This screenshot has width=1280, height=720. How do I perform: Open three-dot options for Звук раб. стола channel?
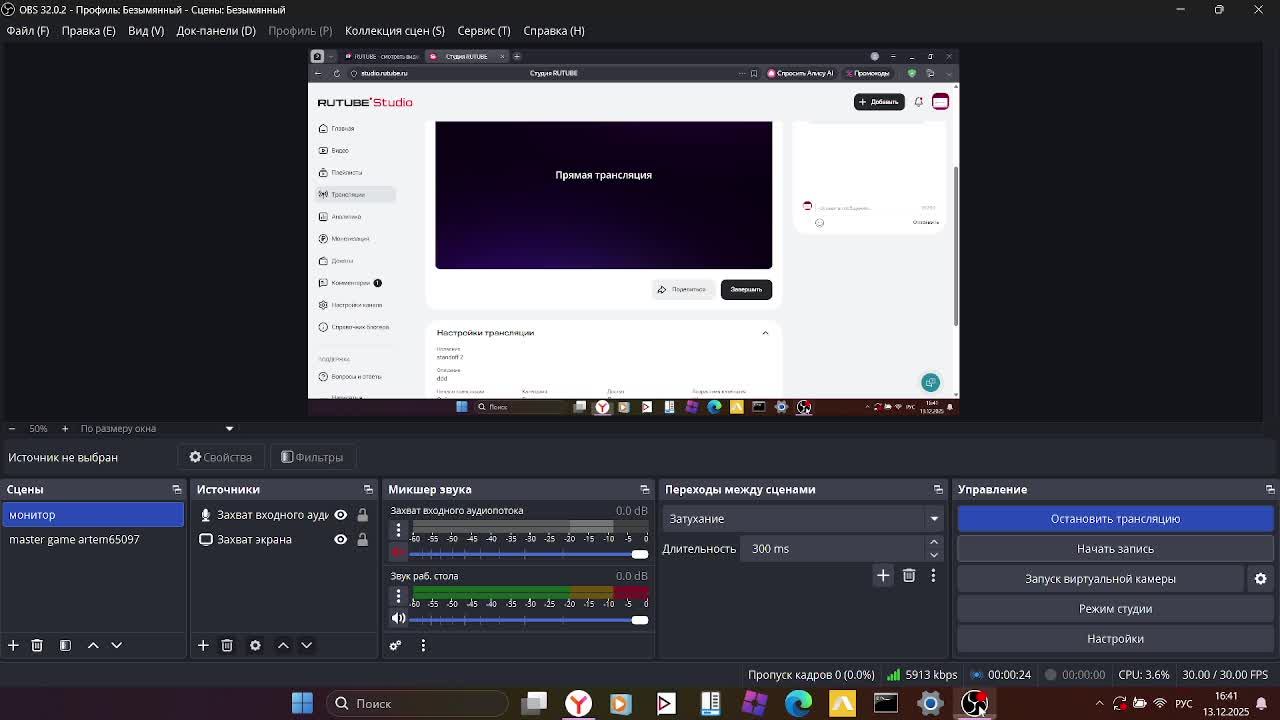point(398,595)
